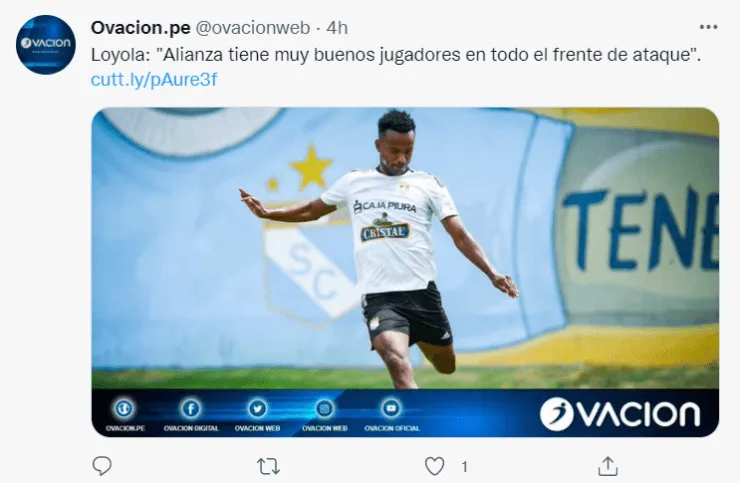This screenshot has height=483, width=740.
Task: Retweet this Ovacion.pe post
Action: (268, 466)
